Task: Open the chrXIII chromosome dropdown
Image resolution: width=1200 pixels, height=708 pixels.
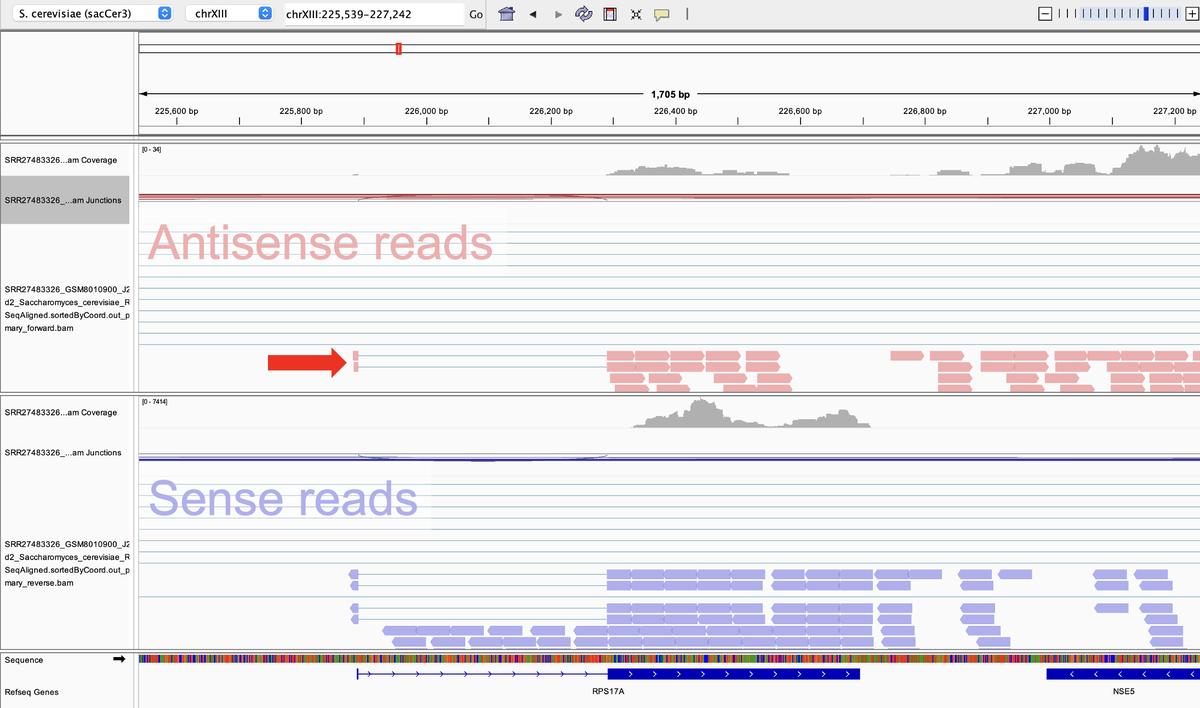Action: (x=229, y=14)
